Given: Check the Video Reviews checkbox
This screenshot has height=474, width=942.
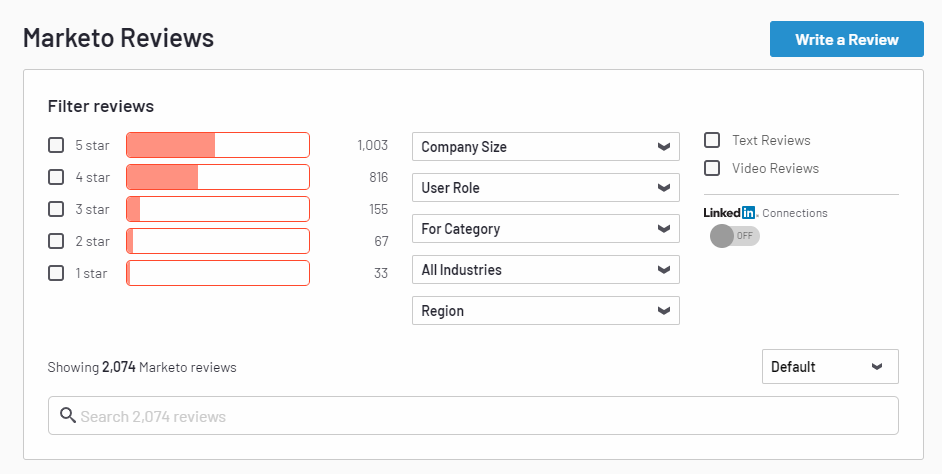Looking at the screenshot, I should 712,168.
